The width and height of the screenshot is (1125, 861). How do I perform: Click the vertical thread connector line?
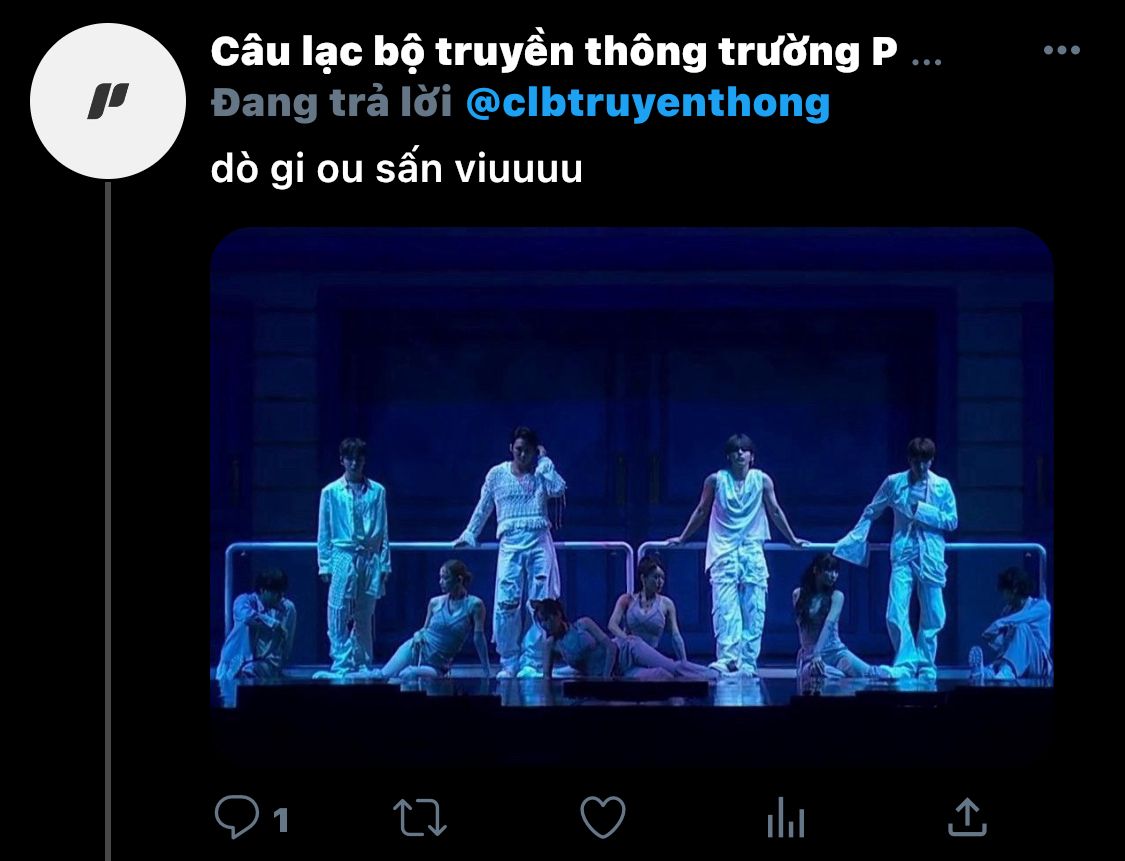(108, 520)
